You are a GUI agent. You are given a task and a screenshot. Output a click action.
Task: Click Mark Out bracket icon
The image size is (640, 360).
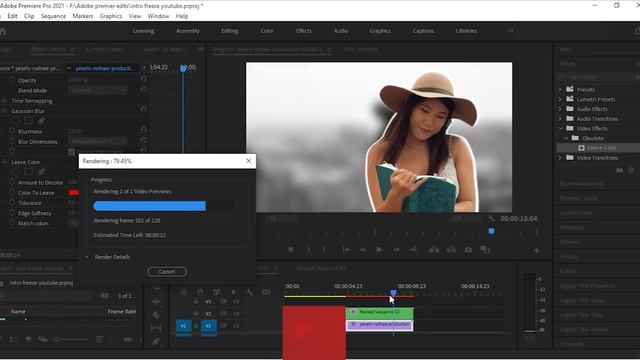(324, 249)
